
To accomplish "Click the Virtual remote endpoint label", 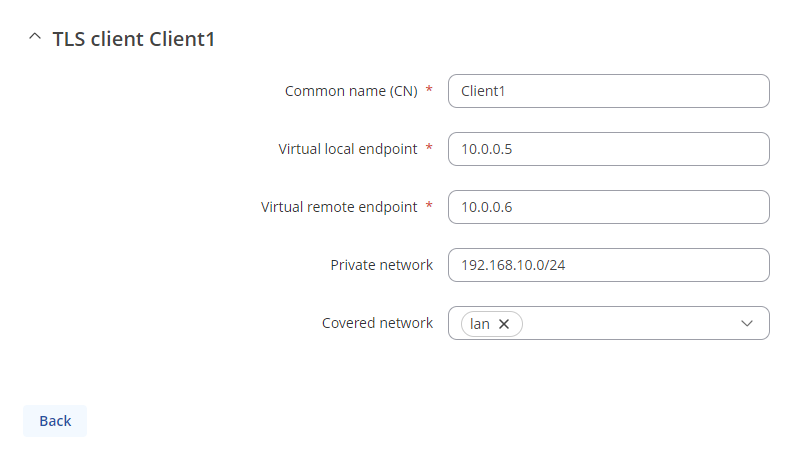I will click(338, 207).
